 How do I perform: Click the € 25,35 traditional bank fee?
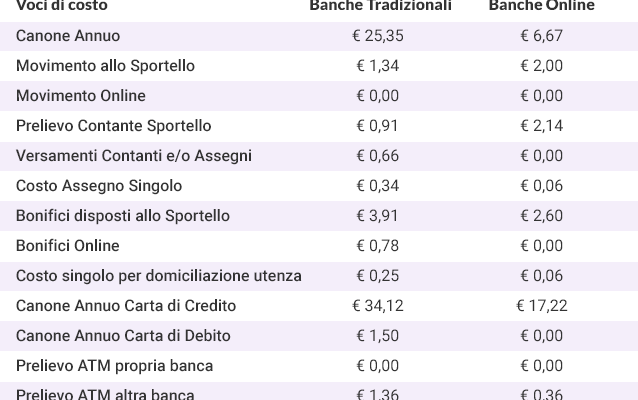point(378,36)
